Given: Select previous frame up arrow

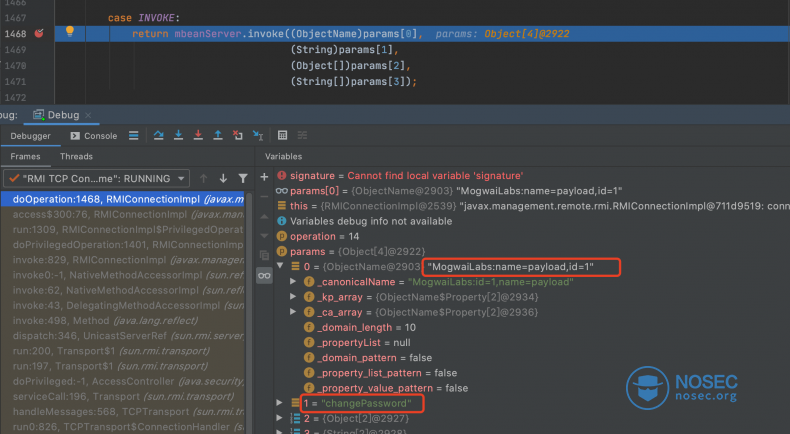Looking at the screenshot, I should coord(204,178).
